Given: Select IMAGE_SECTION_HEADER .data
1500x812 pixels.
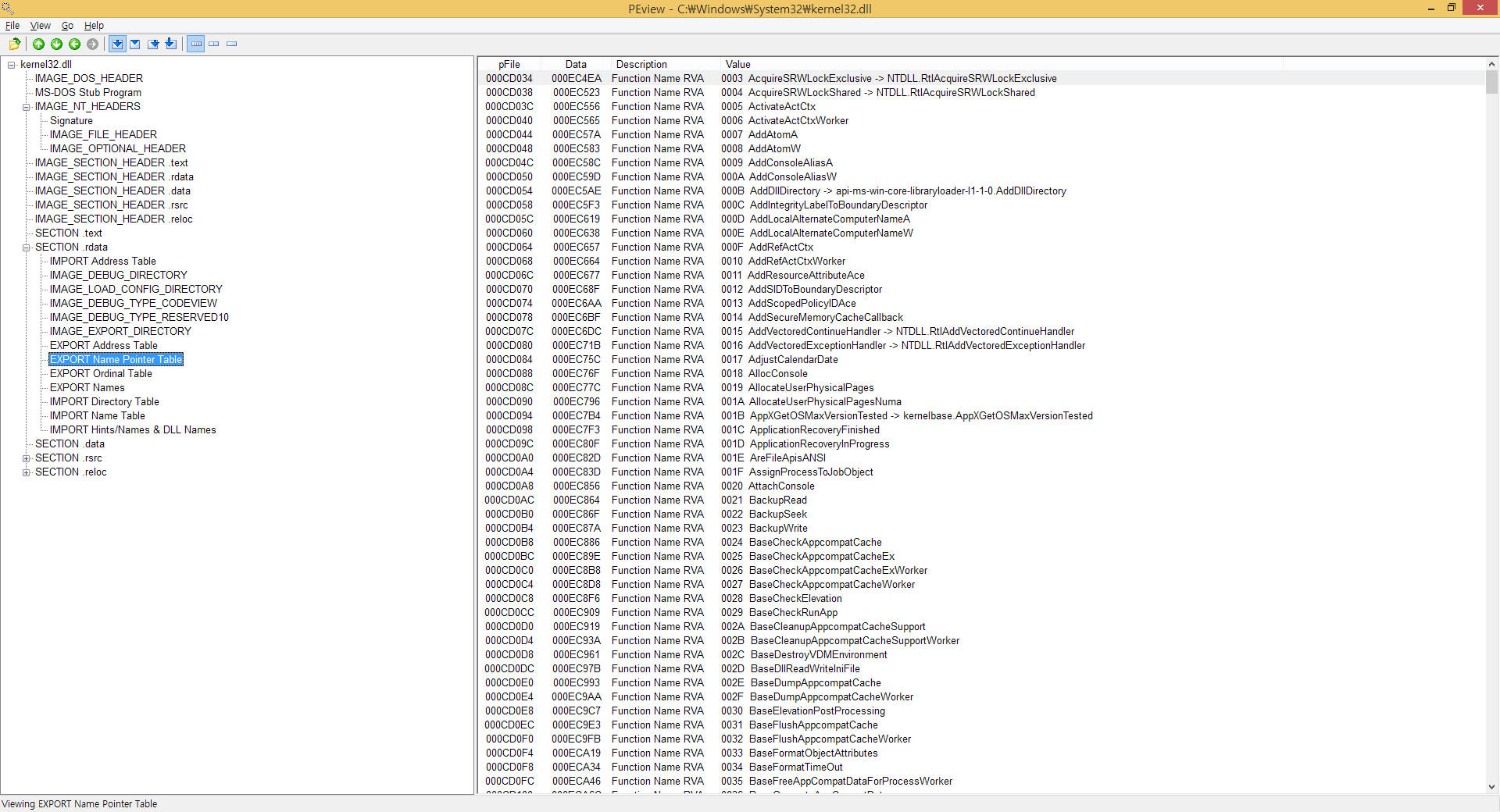Looking at the screenshot, I should pos(112,191).
